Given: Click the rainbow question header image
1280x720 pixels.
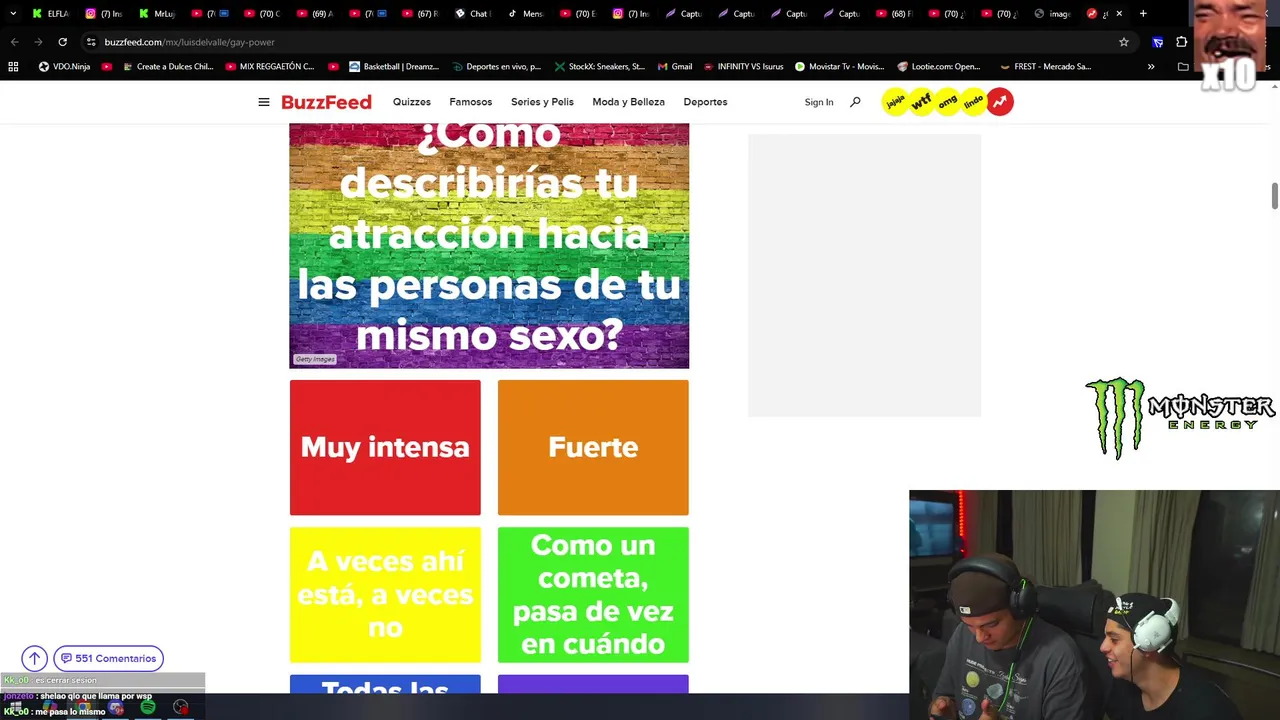Looking at the screenshot, I should [489, 246].
